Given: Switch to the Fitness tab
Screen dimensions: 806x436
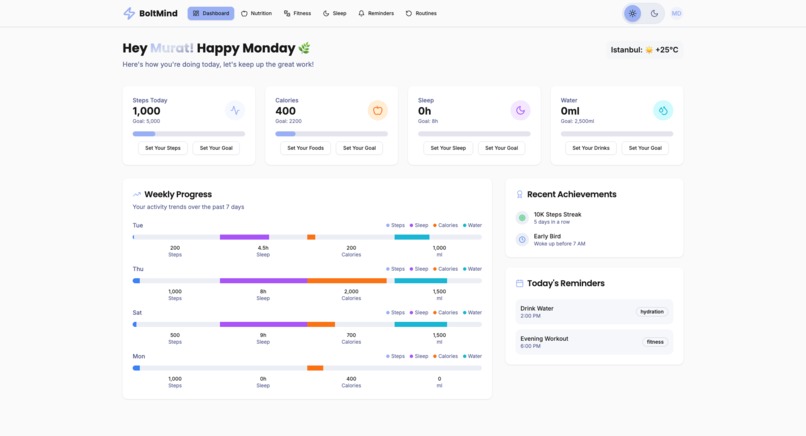Looking at the screenshot, I should (x=297, y=13).
